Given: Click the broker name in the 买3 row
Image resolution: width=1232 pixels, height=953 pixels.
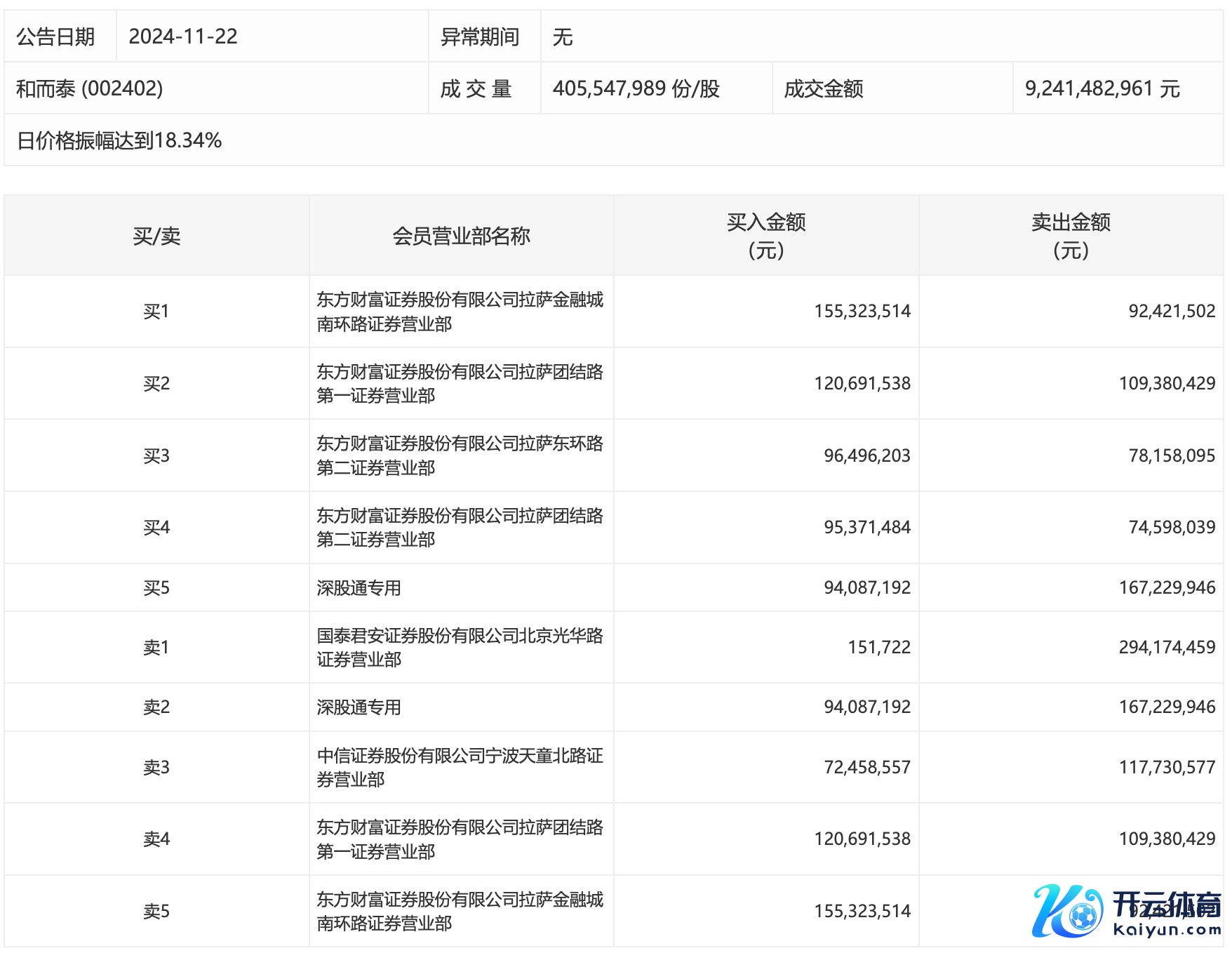Looking at the screenshot, I should (x=460, y=455).
